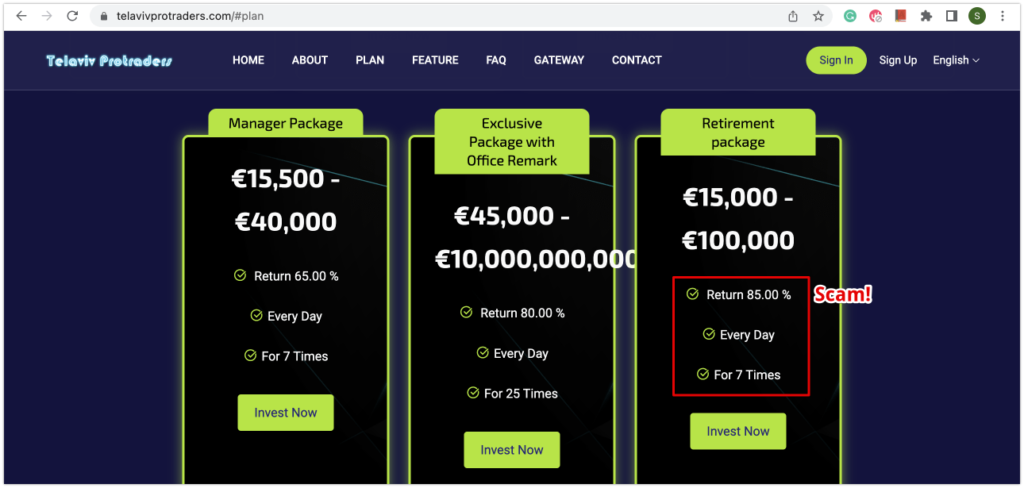This screenshot has width=1024, height=488.
Task: Open the Grammarly extension icon
Action: [x=850, y=16]
